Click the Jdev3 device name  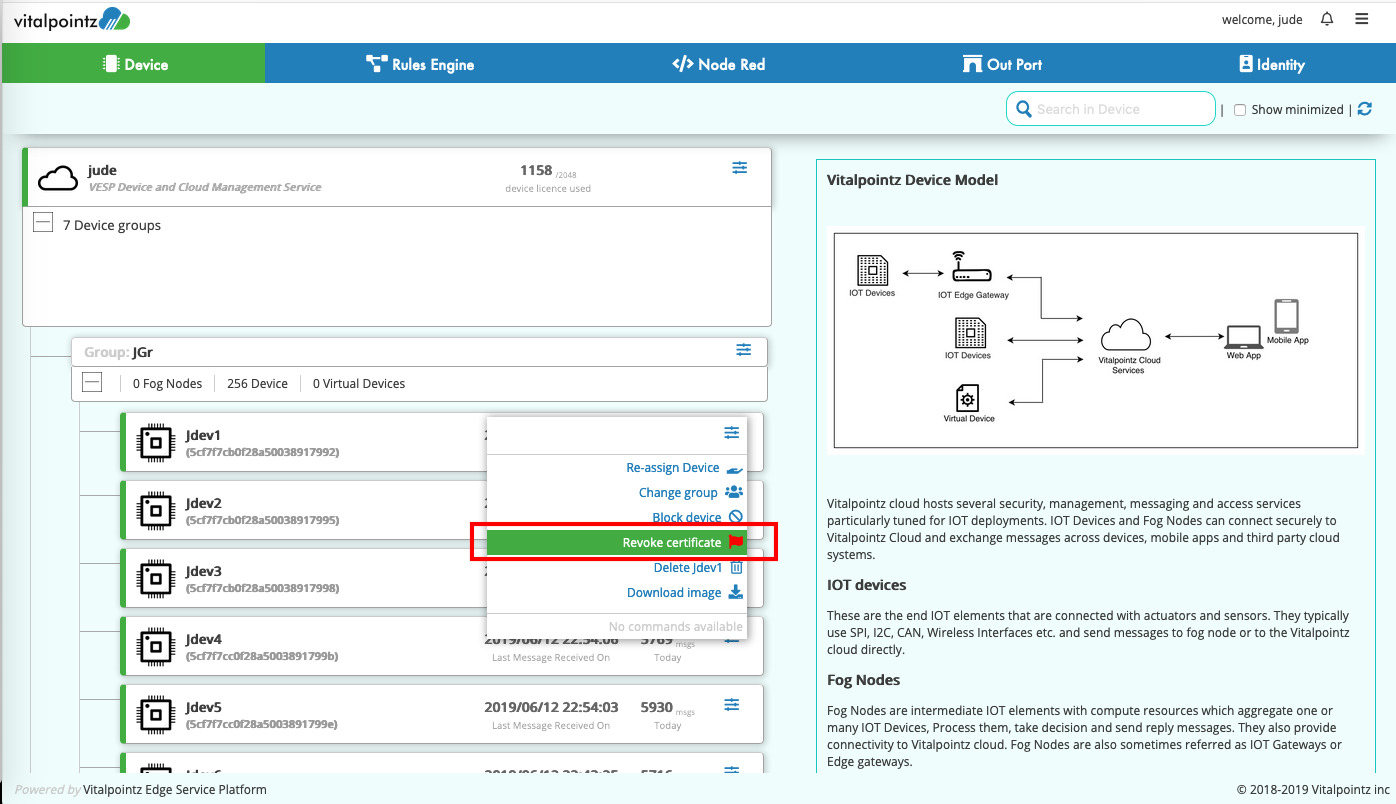click(203, 571)
